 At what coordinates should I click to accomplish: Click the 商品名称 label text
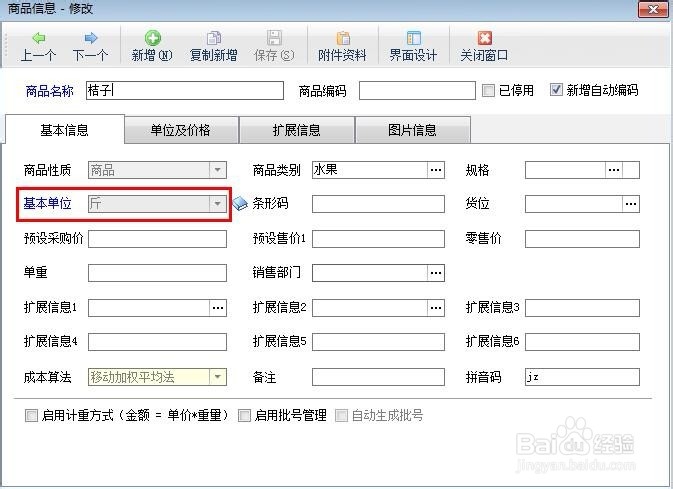[x=49, y=91]
